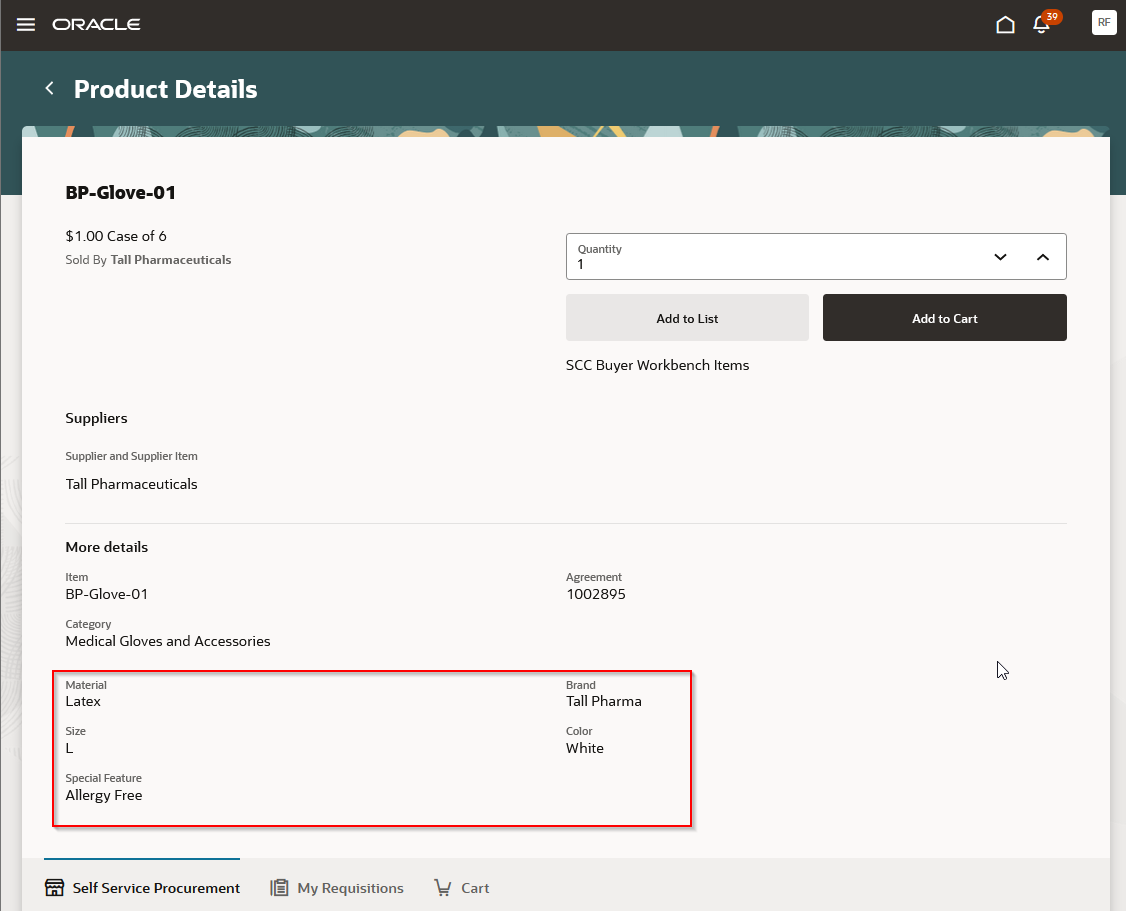This screenshot has width=1126, height=911.
Task: Click the Self Service Procurement store icon
Action: point(55,888)
